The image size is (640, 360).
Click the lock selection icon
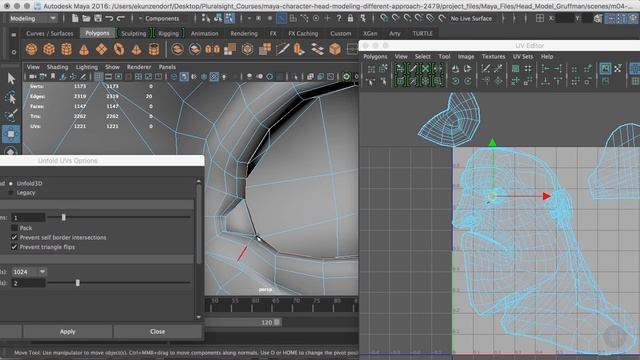[x=350, y=18]
